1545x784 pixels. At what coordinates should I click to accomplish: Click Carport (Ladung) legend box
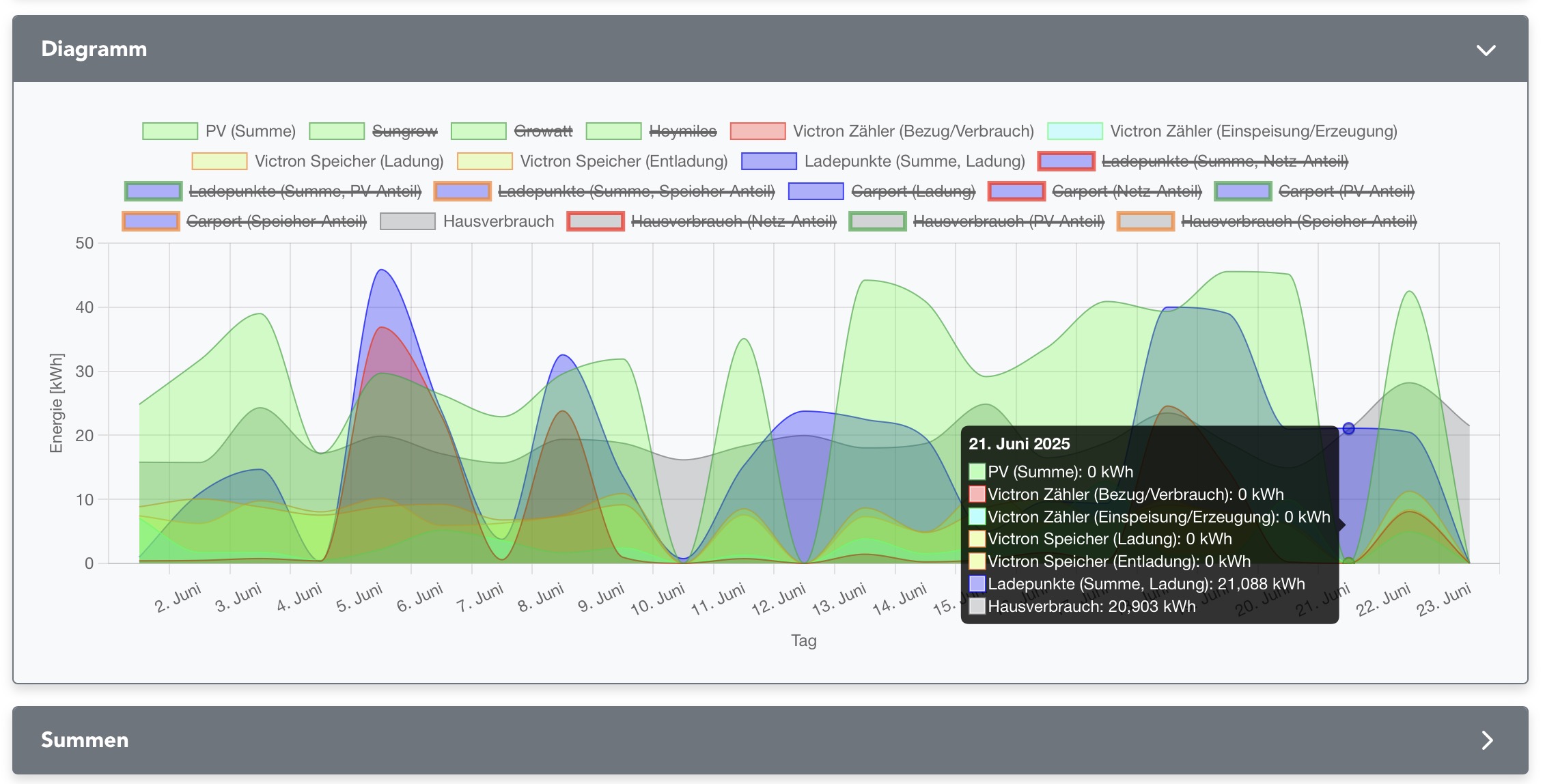(x=816, y=191)
